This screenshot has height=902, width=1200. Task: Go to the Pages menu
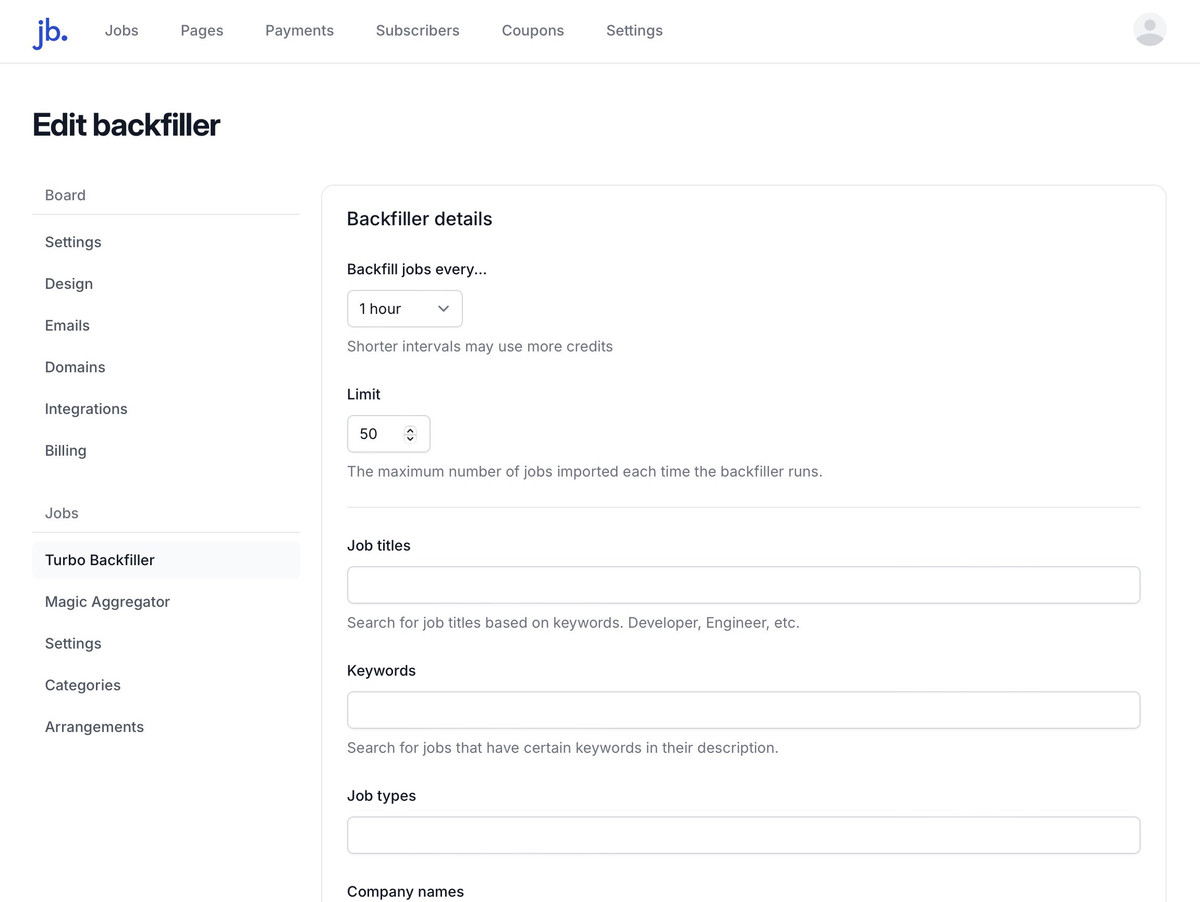click(202, 31)
